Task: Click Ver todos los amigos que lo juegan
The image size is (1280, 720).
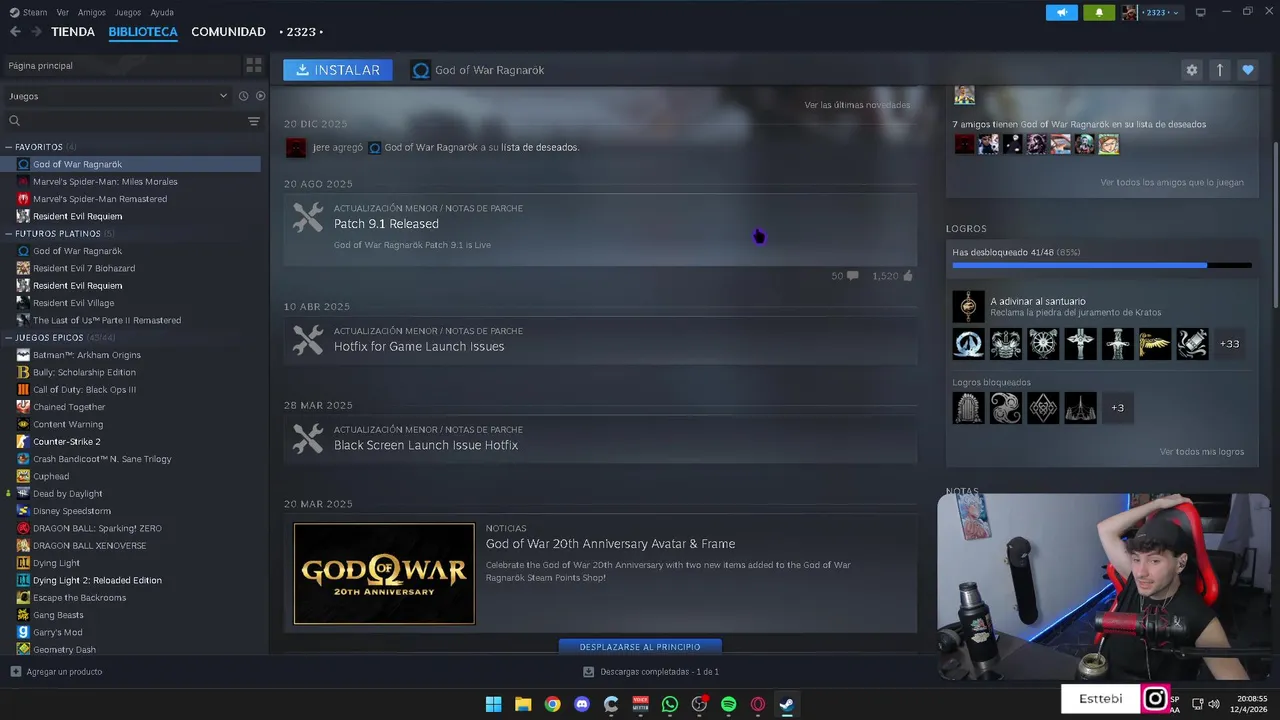Action: point(1172,183)
